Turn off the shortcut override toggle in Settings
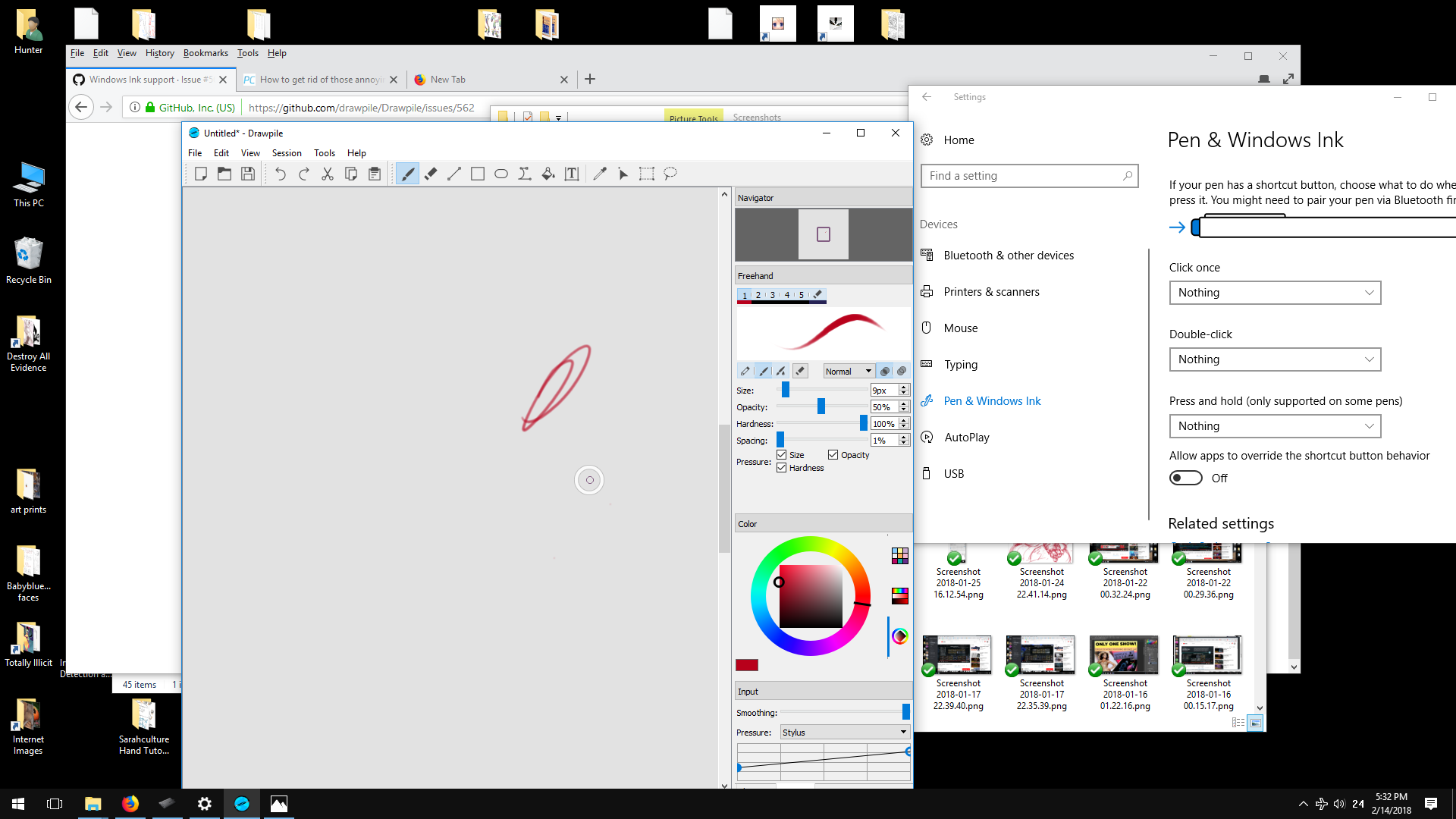The height and width of the screenshot is (819, 1456). pyautogui.click(x=1185, y=478)
